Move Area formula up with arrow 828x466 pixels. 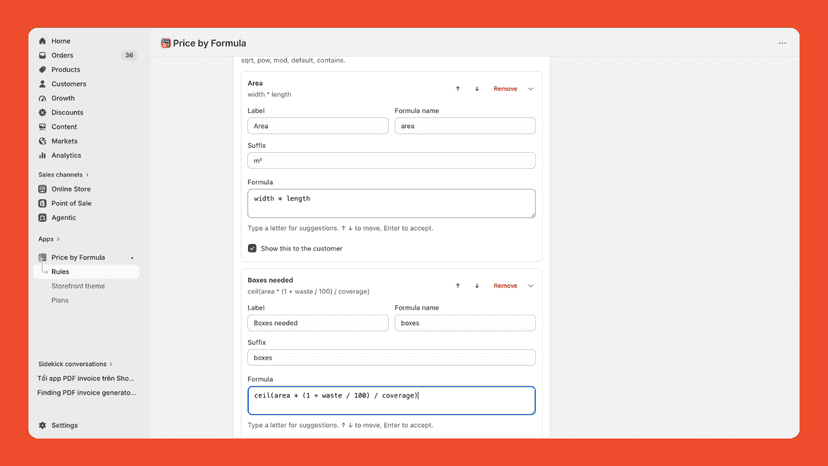coord(458,89)
